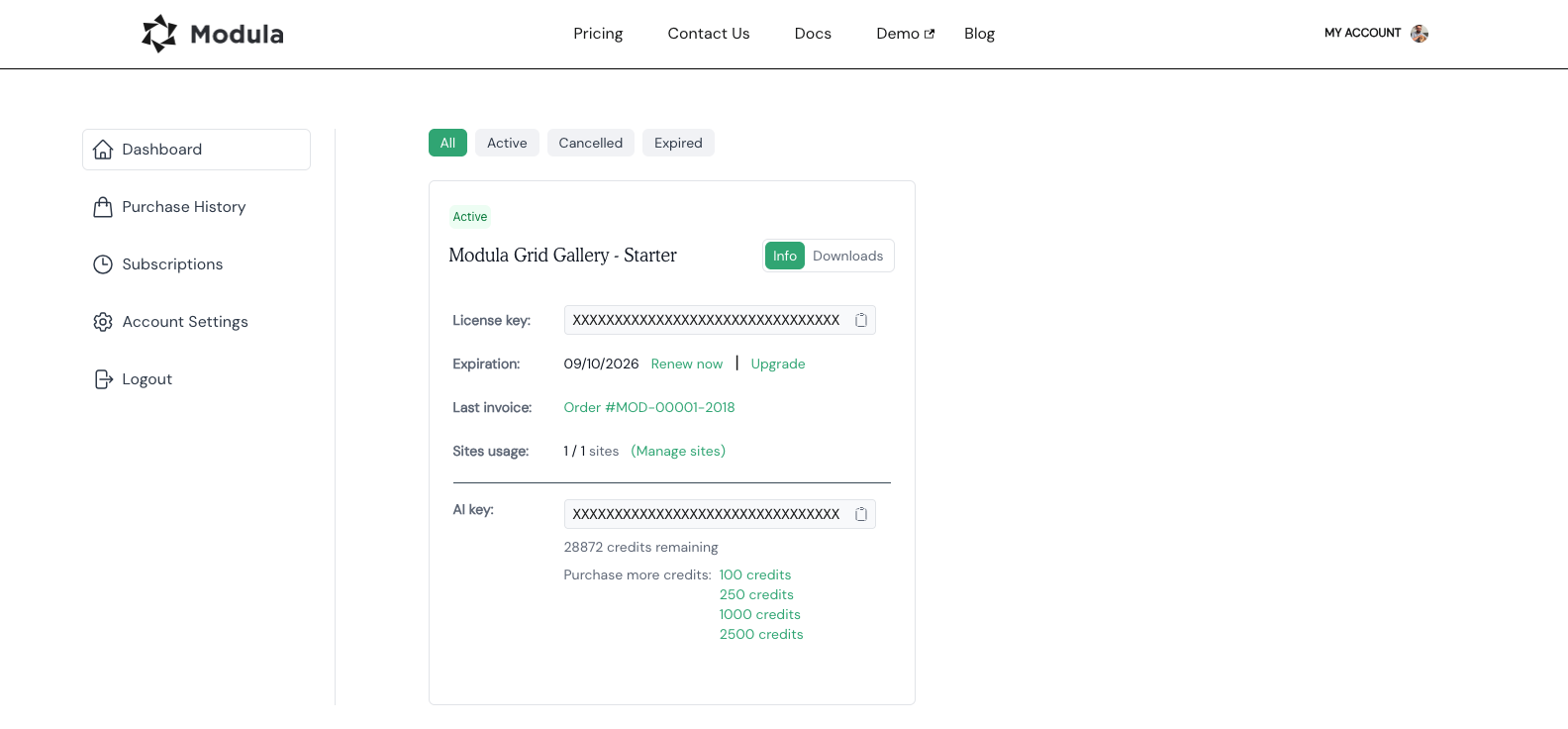The image size is (1568, 729).
Task: Click the Modula logo icon
Action: [159, 34]
